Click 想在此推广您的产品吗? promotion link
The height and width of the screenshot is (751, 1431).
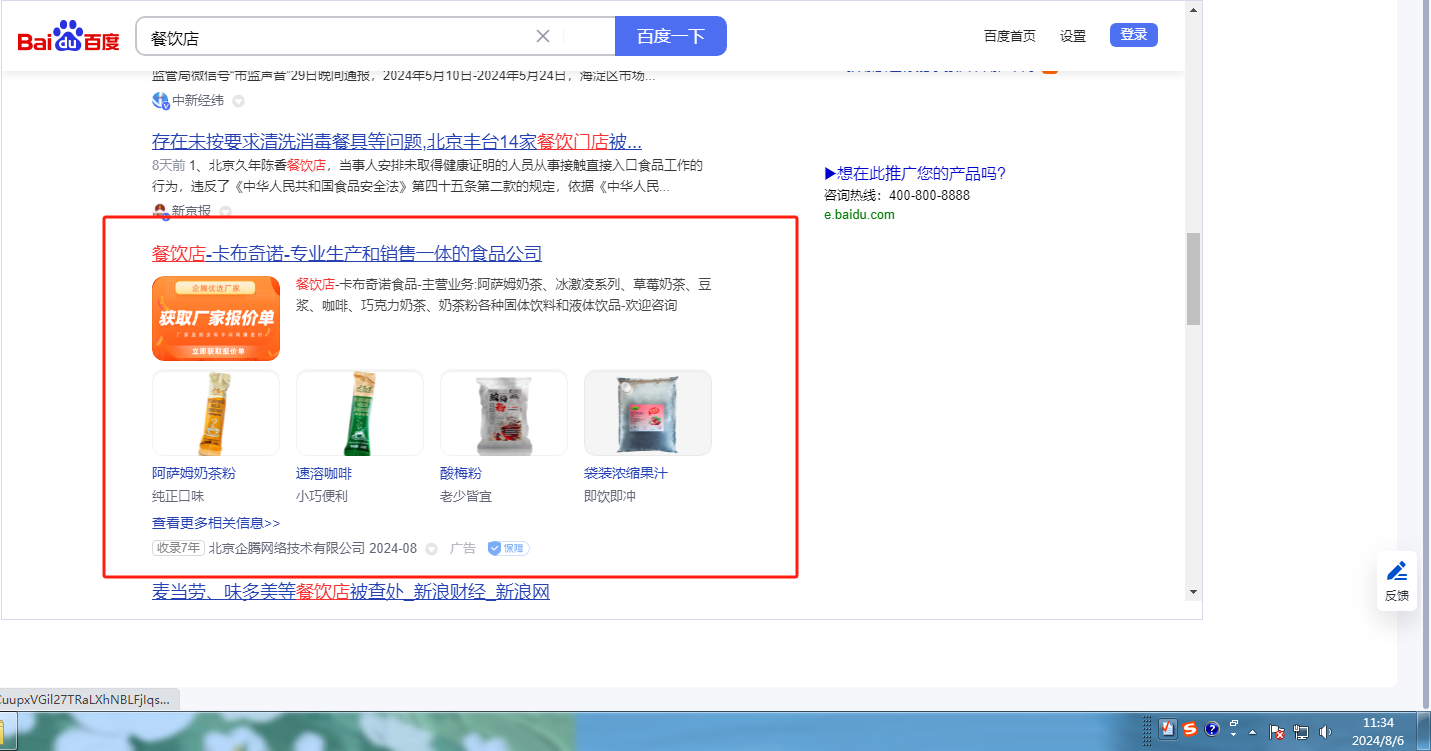(915, 173)
